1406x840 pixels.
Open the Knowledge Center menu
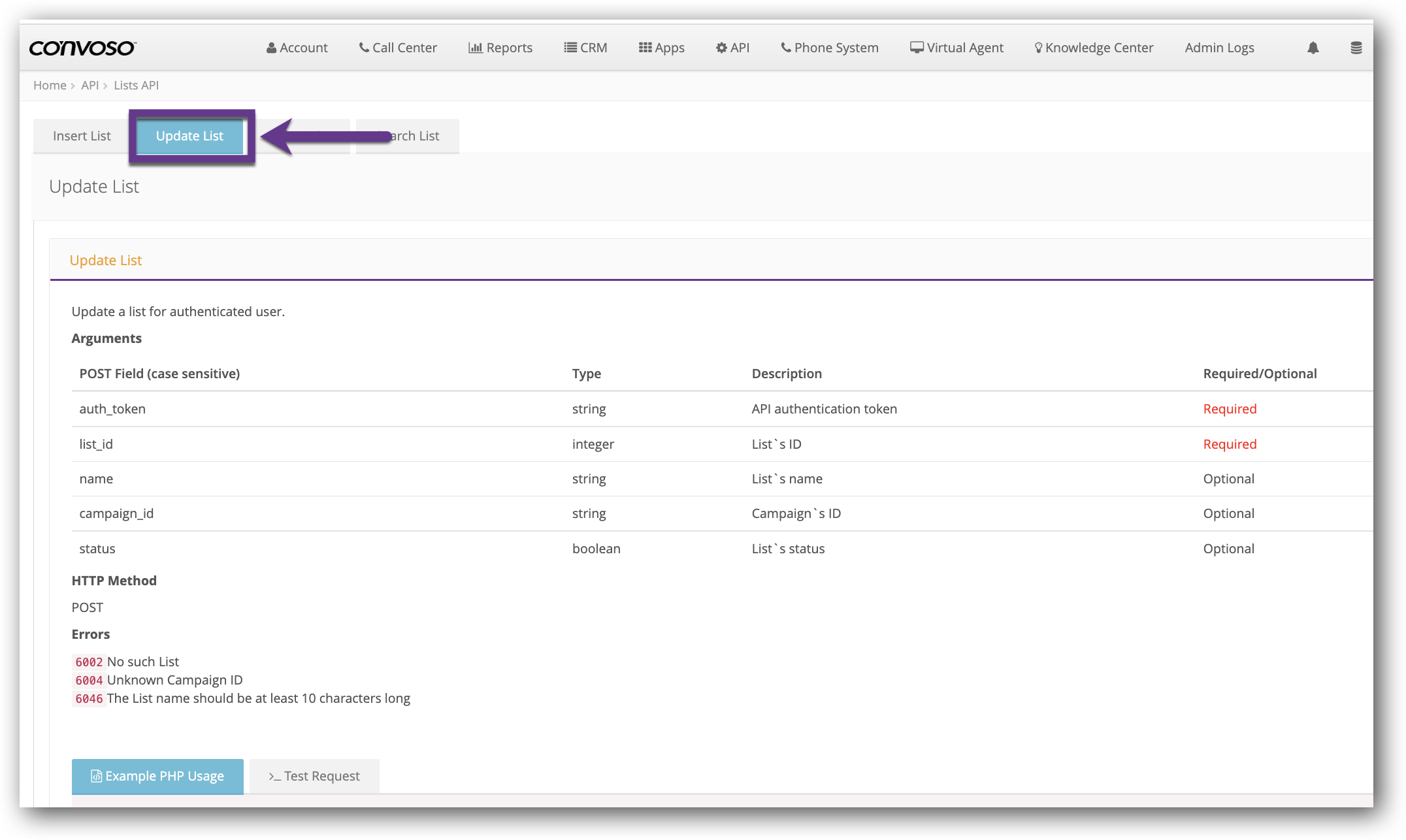(x=1094, y=48)
